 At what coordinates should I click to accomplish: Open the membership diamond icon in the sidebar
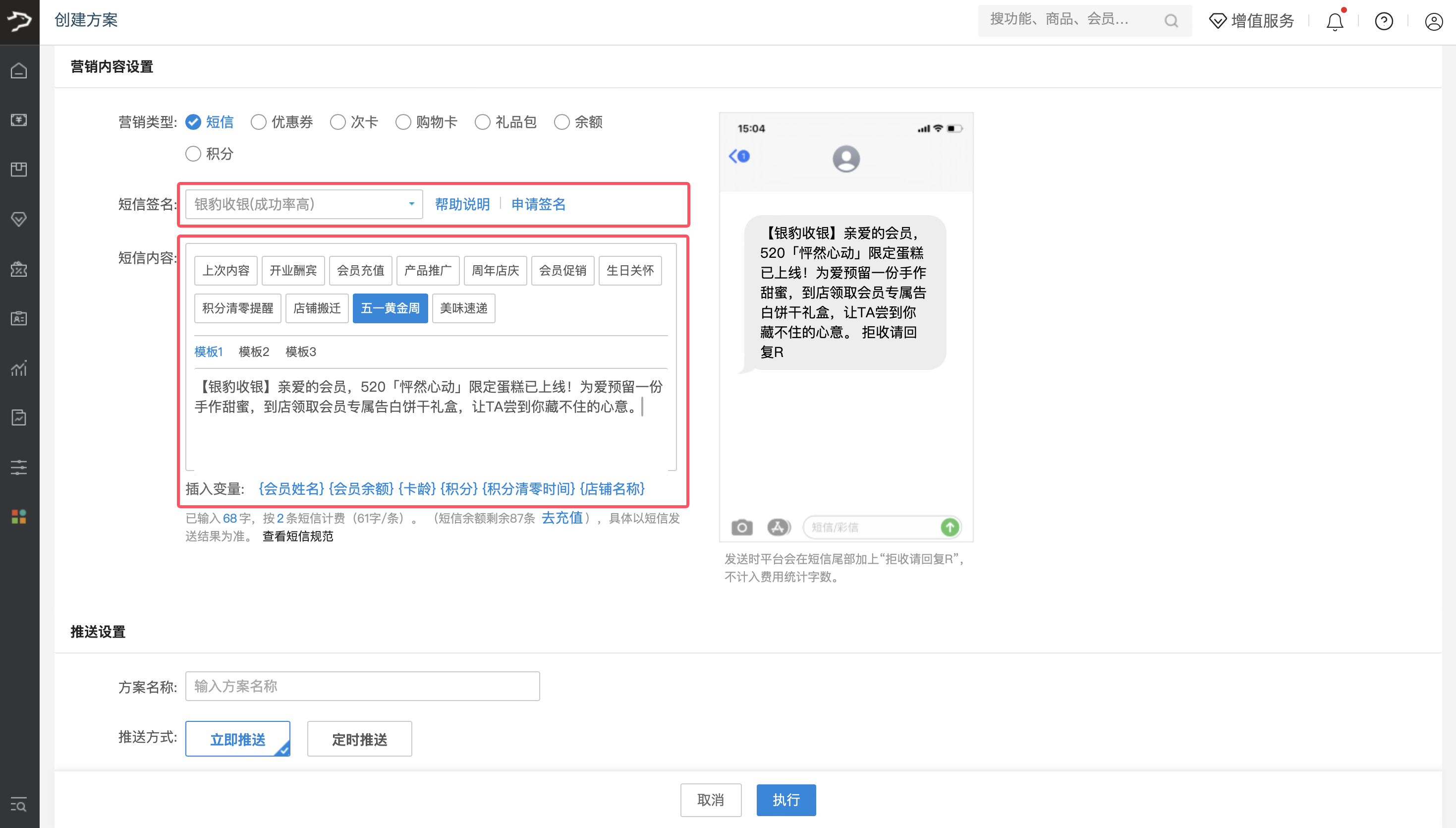coord(19,219)
